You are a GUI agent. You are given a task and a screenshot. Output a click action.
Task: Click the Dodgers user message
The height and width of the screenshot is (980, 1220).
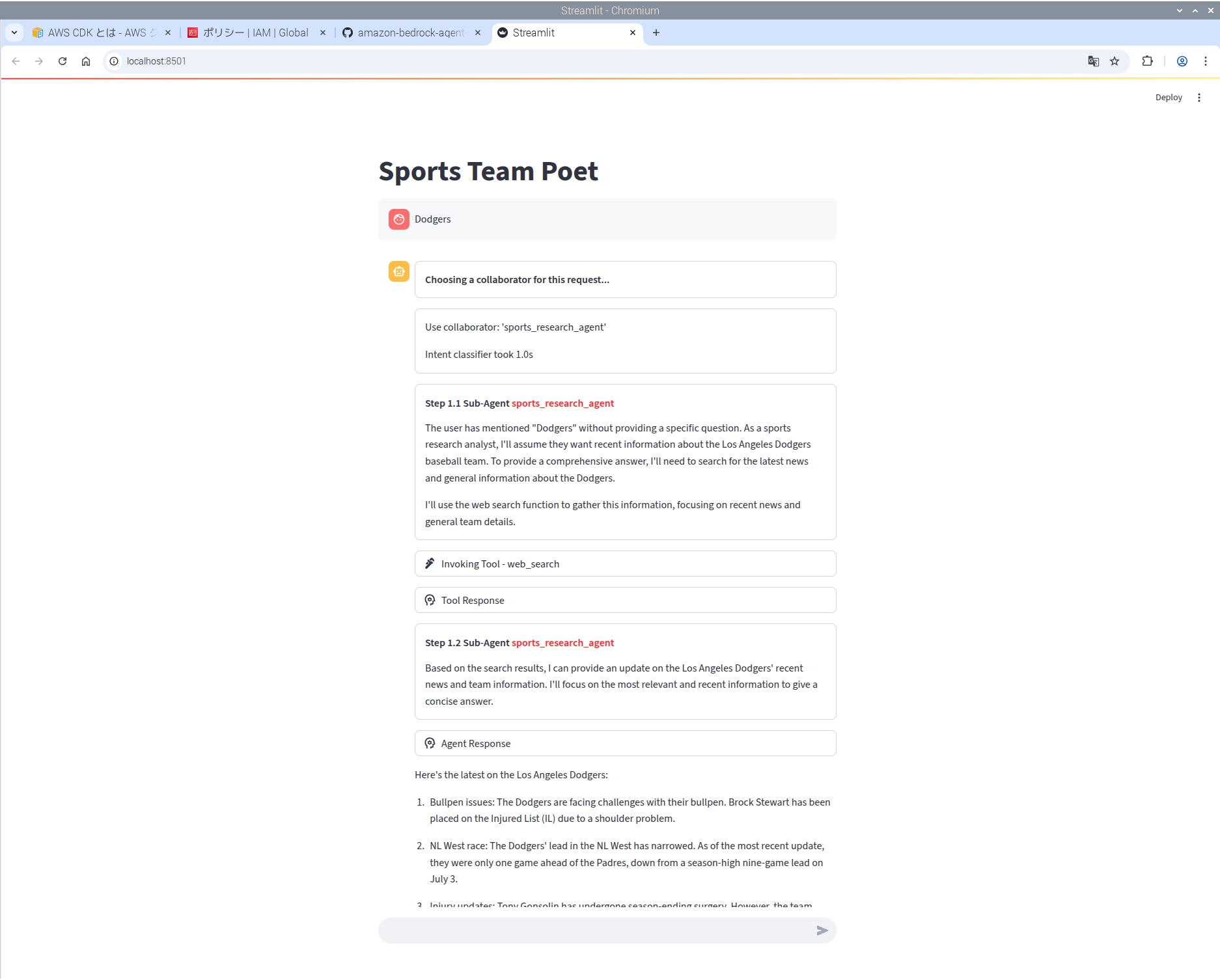pos(433,219)
